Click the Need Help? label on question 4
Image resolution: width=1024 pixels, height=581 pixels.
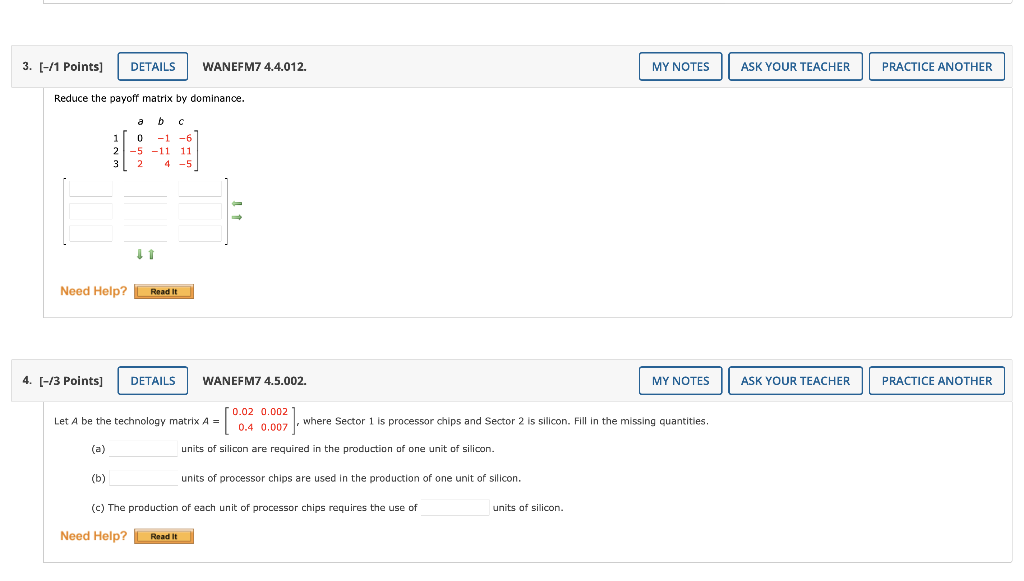92,536
